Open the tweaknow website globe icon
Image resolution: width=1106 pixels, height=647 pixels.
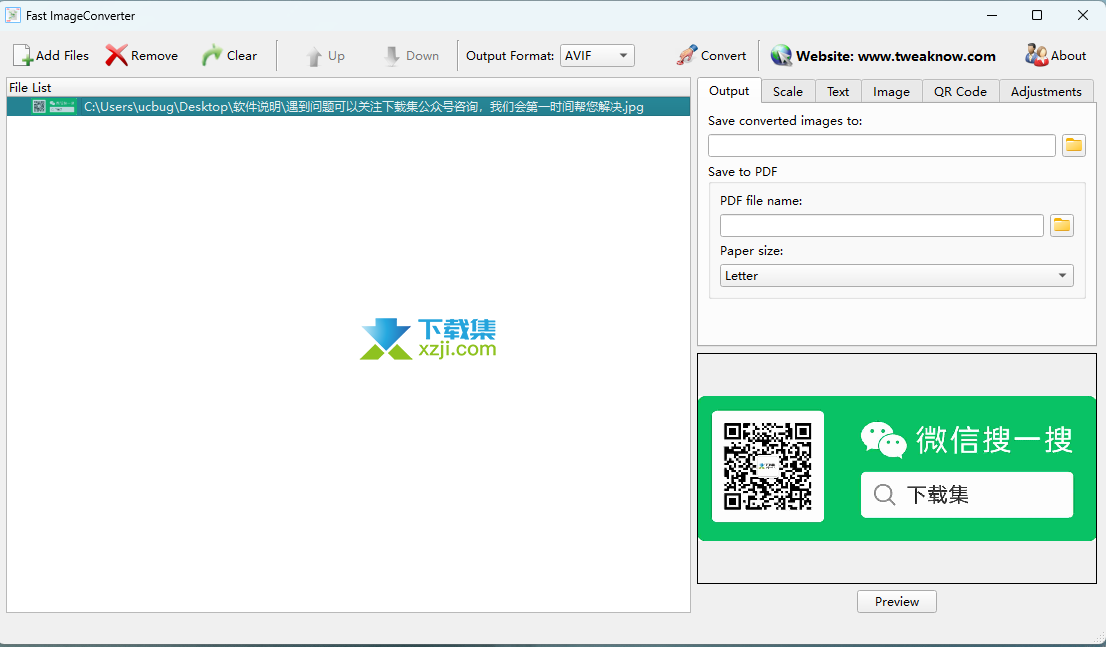[x=781, y=55]
